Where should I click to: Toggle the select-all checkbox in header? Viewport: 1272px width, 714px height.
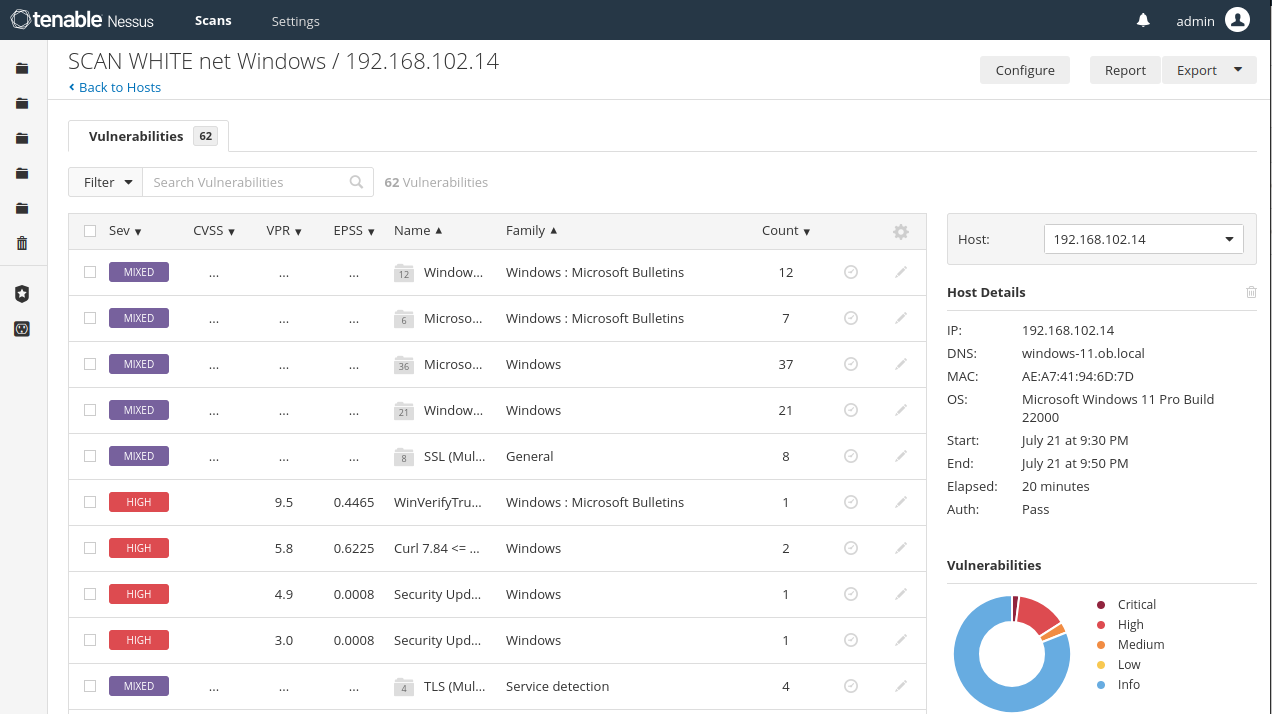[x=90, y=231]
